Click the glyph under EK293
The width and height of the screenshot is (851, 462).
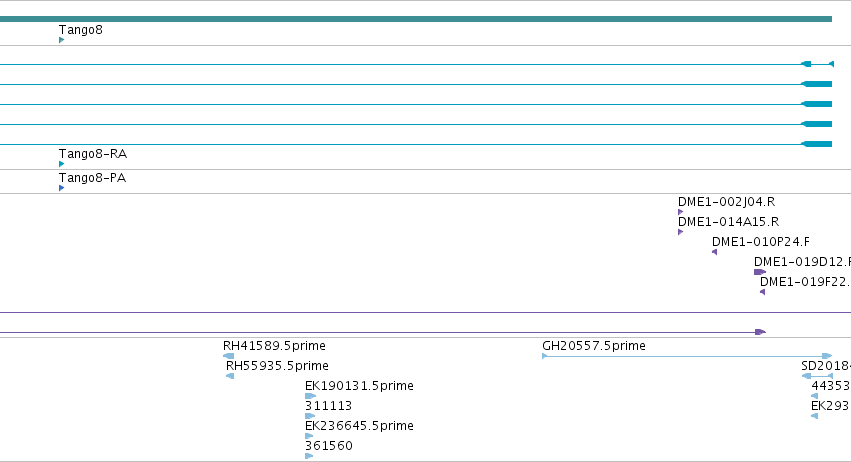(x=814, y=416)
